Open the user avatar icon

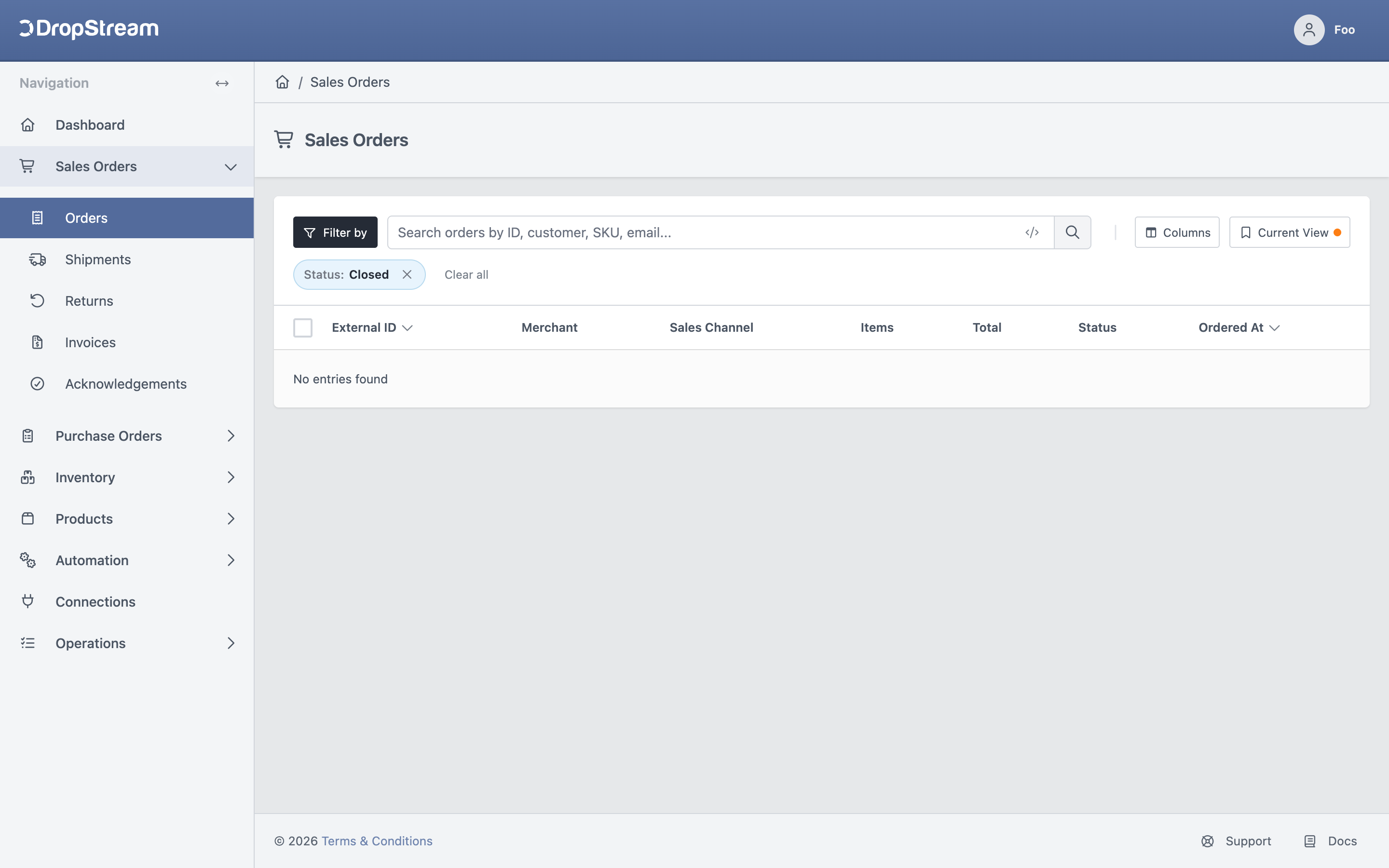coord(1308,30)
